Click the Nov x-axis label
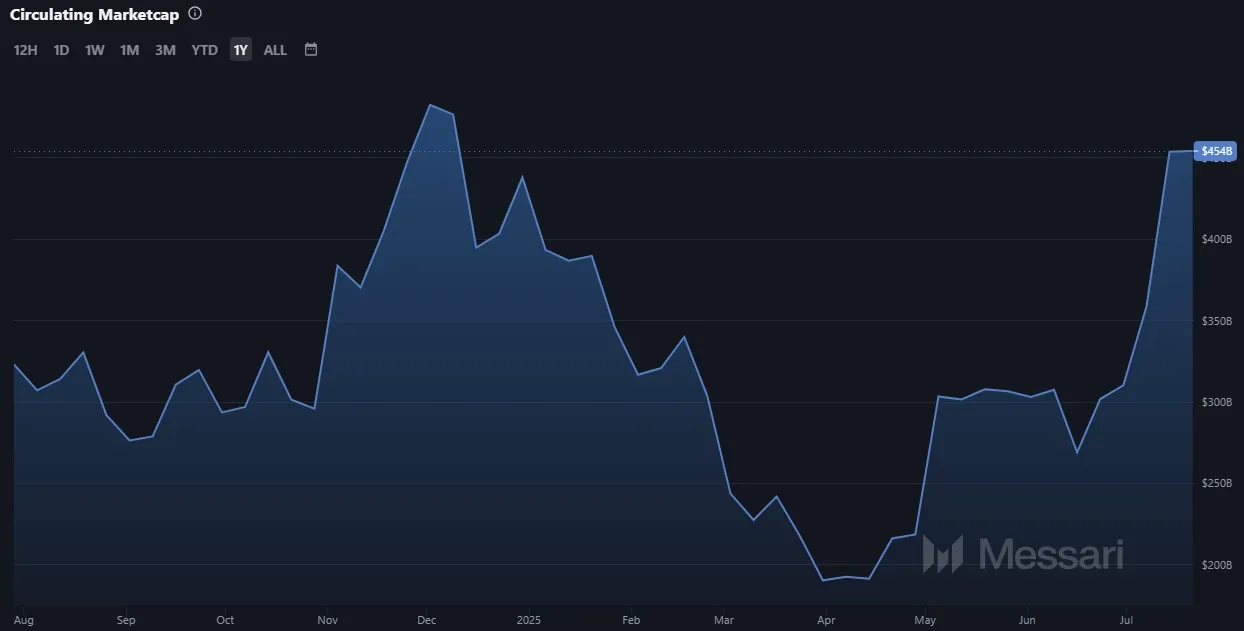This screenshot has height=631, width=1244. (326, 620)
